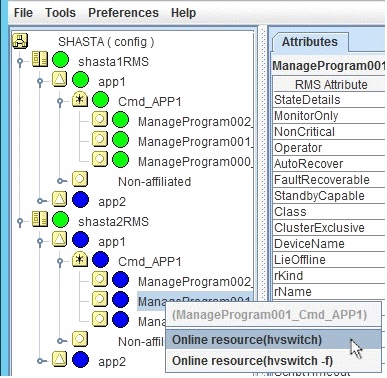The image size is (387, 378).
Task: Click the LieOffline attribute row
Action: click(329, 260)
